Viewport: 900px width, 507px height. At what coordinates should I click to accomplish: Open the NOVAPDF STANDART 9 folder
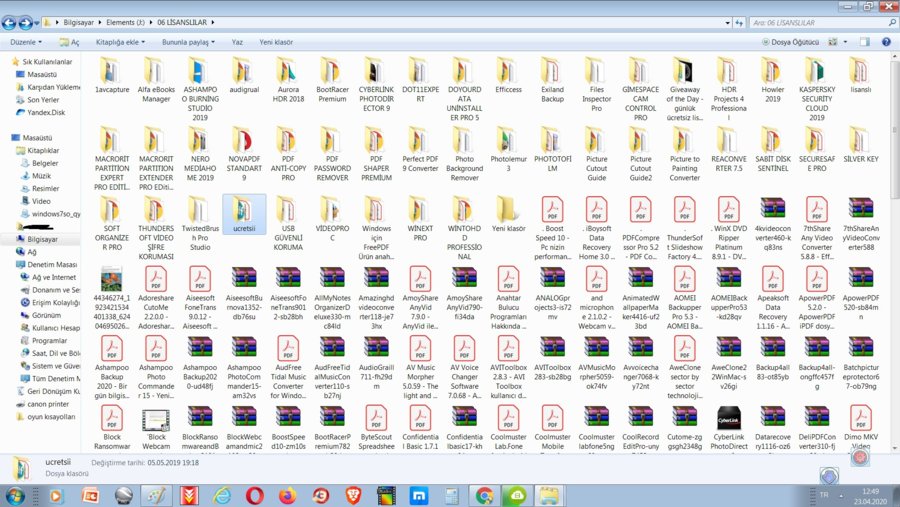[x=244, y=154]
